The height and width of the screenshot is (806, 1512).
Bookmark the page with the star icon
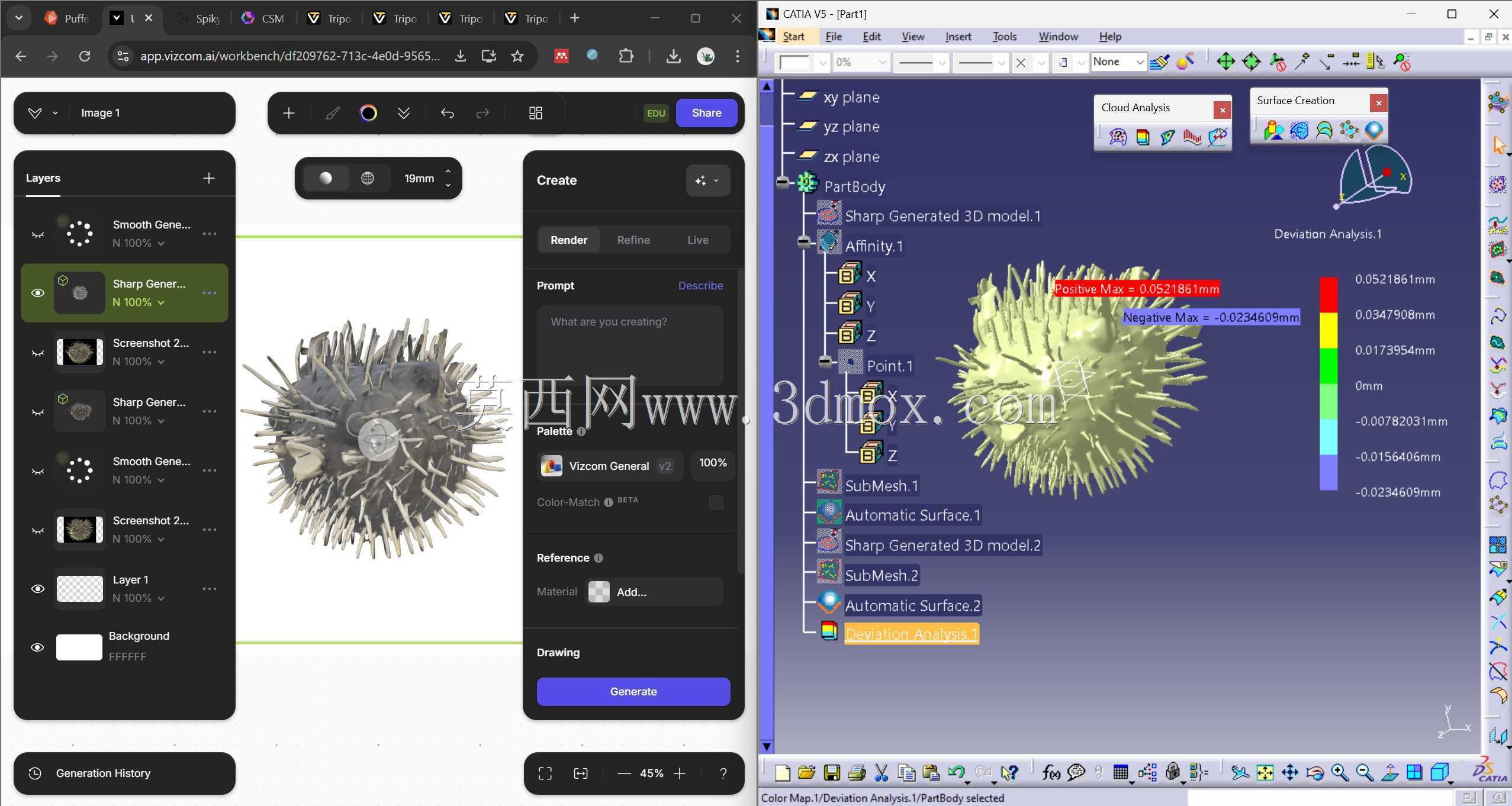(517, 56)
